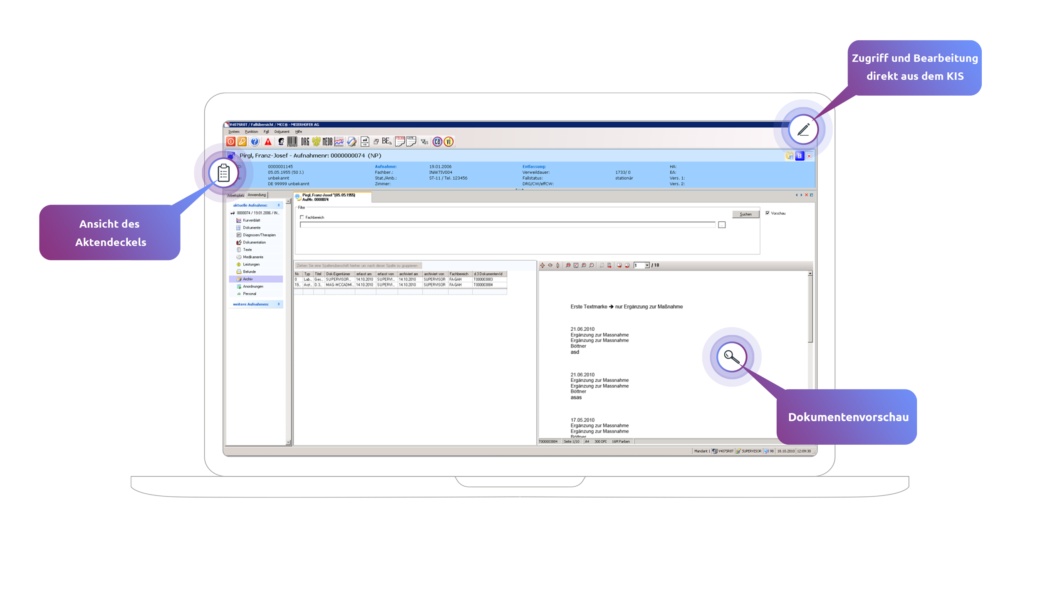The width and height of the screenshot is (1040, 589).
Task: Click the yellow round badge toolbar icon
Action: [x=448, y=141]
